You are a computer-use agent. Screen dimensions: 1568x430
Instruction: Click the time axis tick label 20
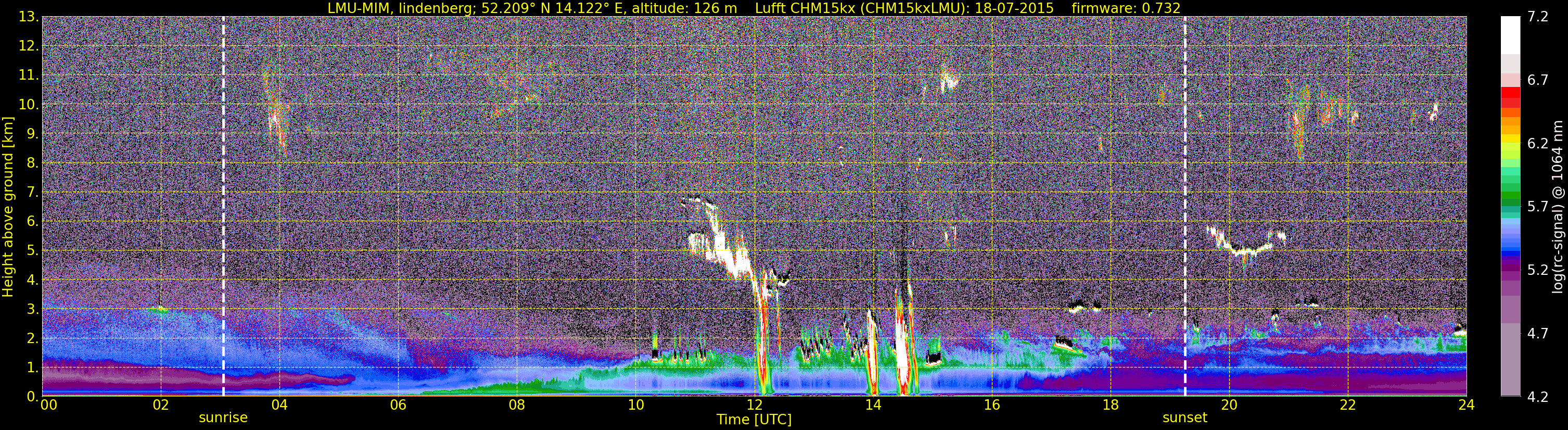[x=1230, y=405]
